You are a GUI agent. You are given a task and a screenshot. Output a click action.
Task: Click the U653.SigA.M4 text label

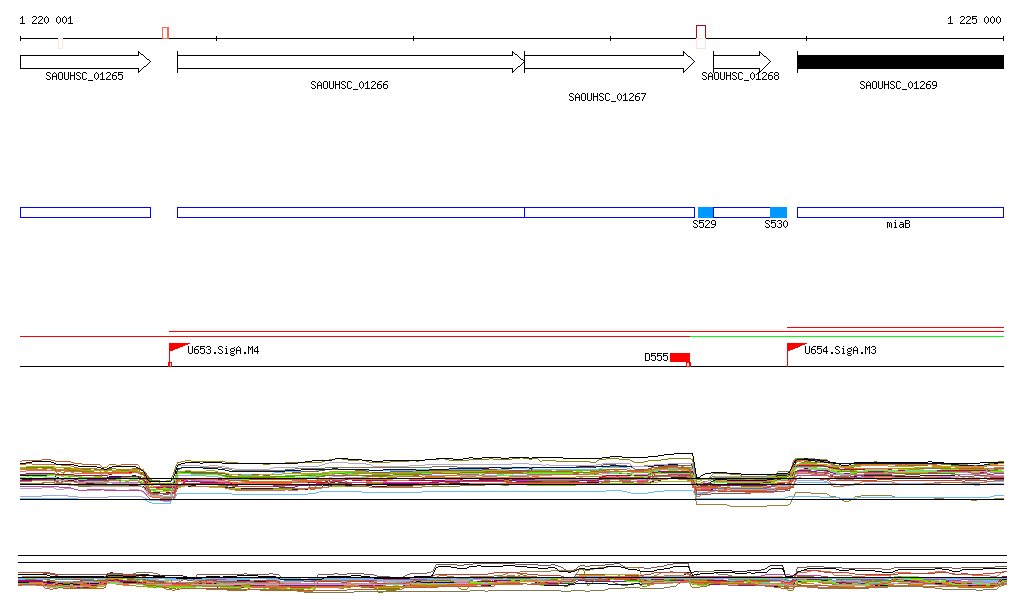pos(224,351)
